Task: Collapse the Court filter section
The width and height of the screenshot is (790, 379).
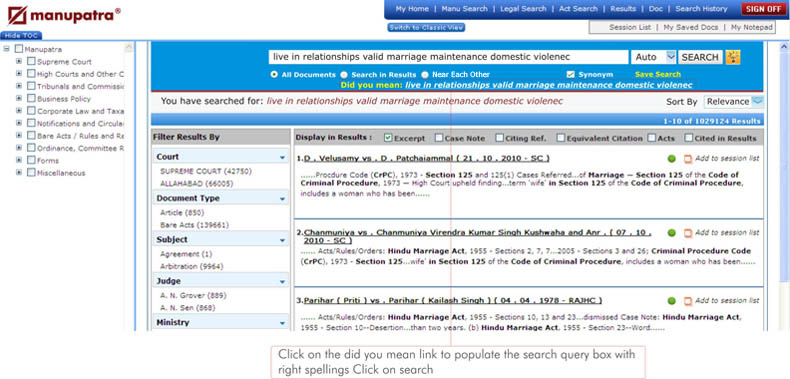Action: pos(282,158)
